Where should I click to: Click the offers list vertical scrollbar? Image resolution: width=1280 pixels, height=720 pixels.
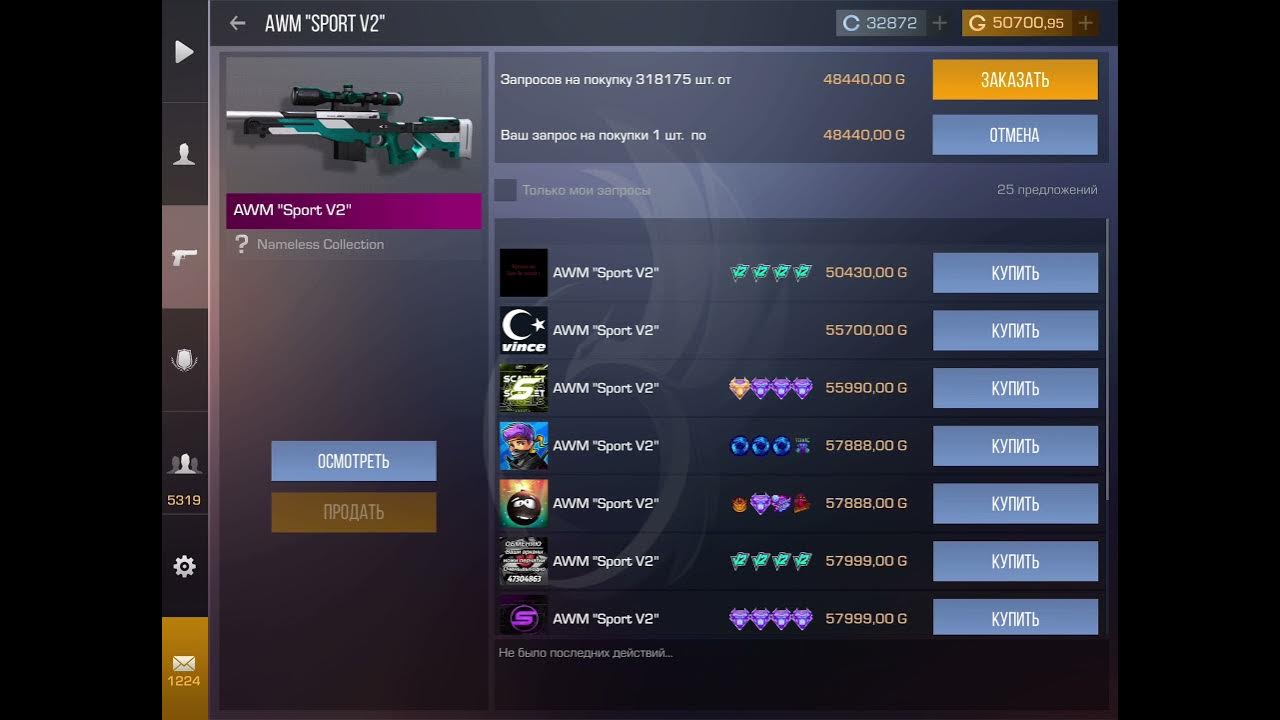[x=1107, y=358]
